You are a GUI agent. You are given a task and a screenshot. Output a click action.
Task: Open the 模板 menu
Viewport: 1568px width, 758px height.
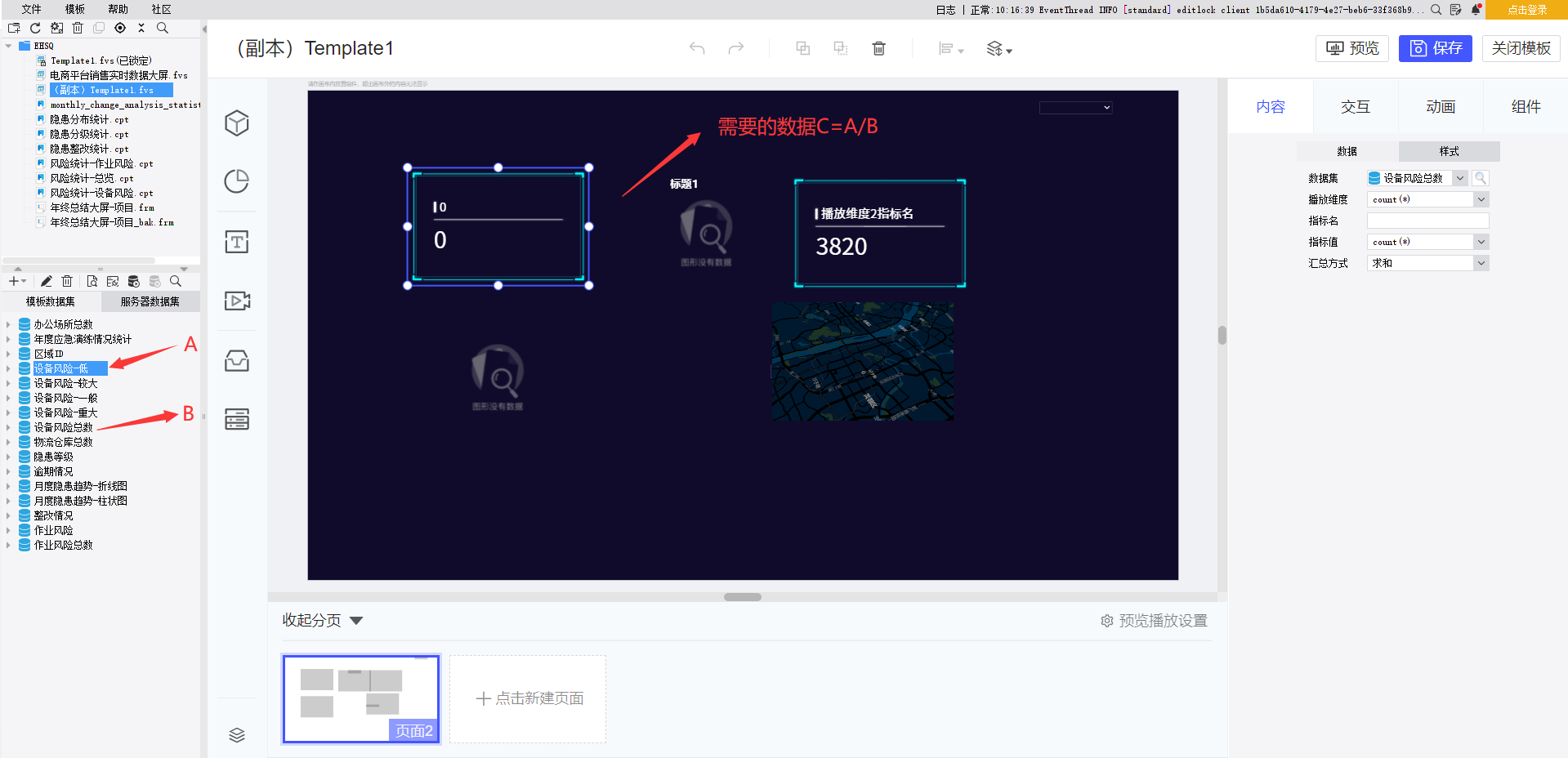point(74,10)
